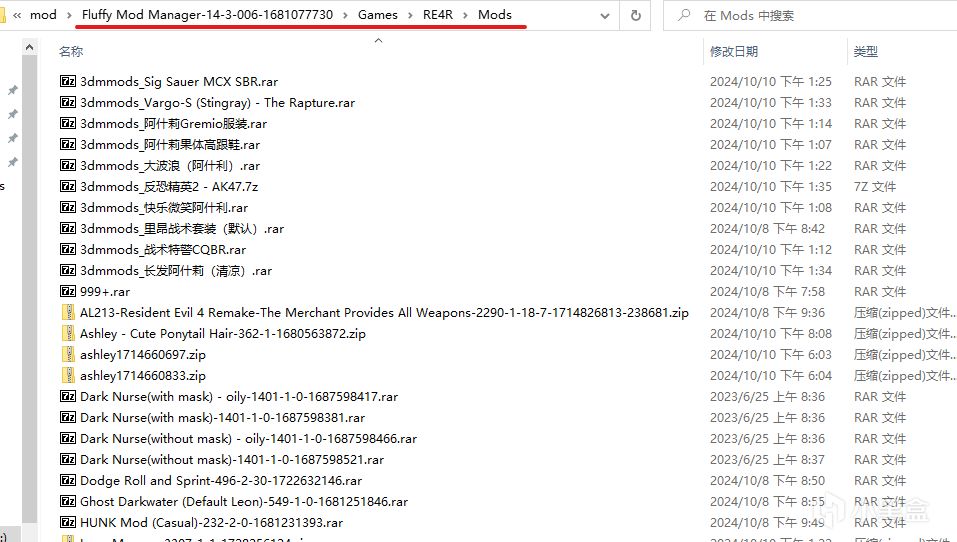Click Mods breadcrumb segment
The width and height of the screenshot is (957, 542).
[495, 15]
